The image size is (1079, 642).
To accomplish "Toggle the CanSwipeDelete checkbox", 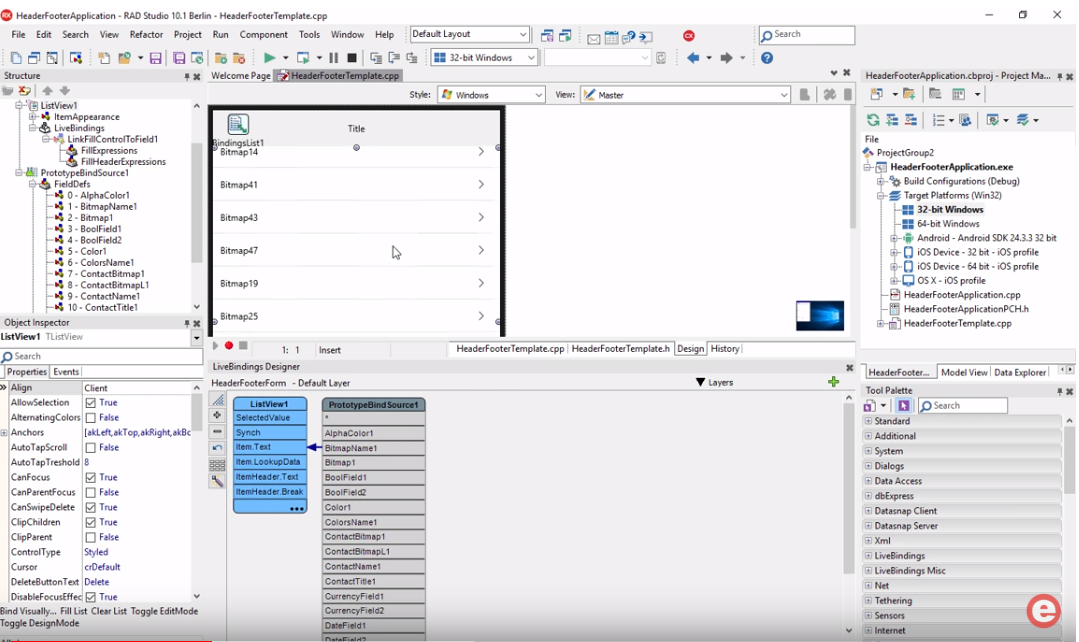I will pos(90,507).
